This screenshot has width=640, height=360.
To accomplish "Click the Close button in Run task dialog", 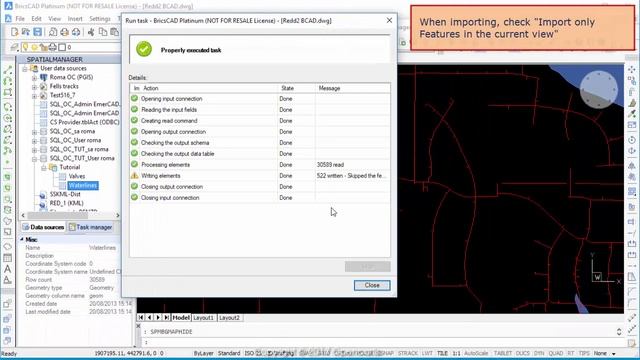I will (372, 285).
